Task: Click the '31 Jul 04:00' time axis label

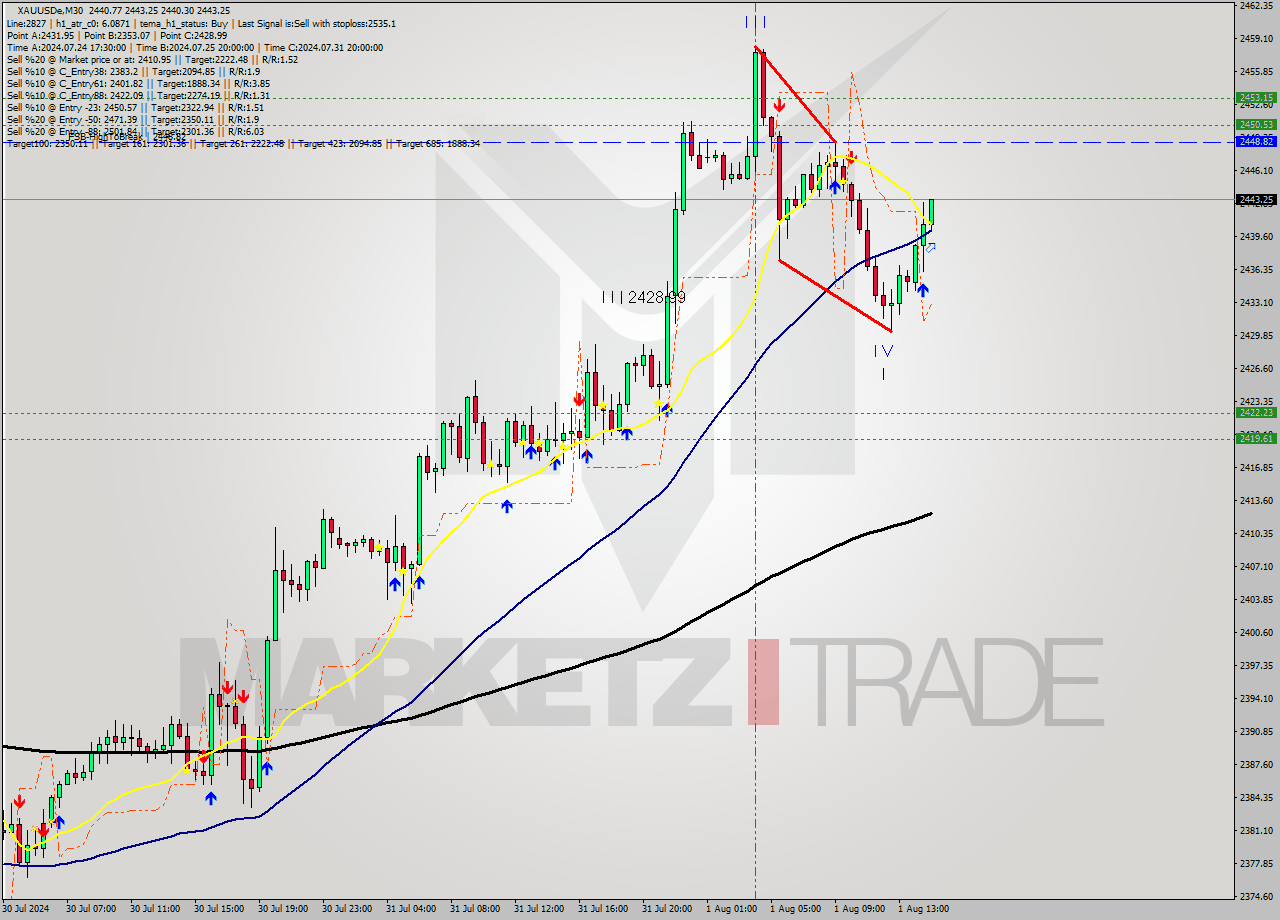Action: pyautogui.click(x=412, y=909)
